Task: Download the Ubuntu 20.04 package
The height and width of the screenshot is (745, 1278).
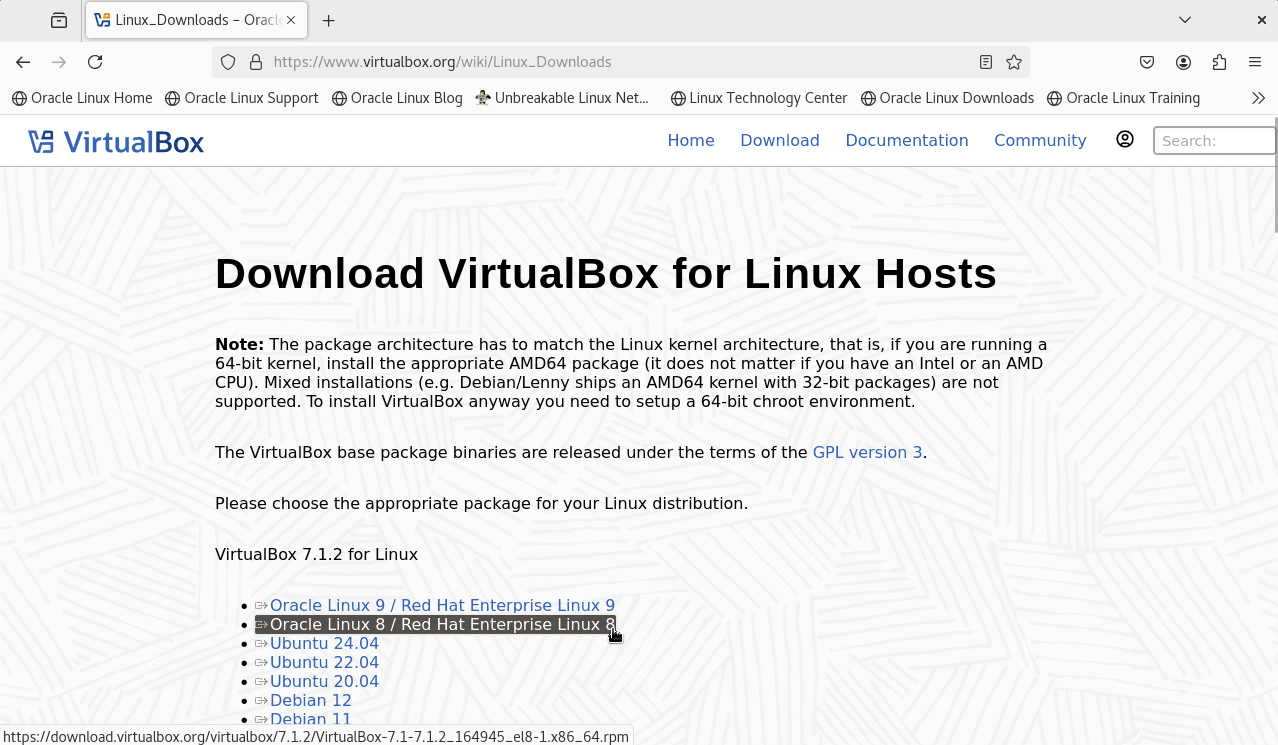Action: pos(324,681)
